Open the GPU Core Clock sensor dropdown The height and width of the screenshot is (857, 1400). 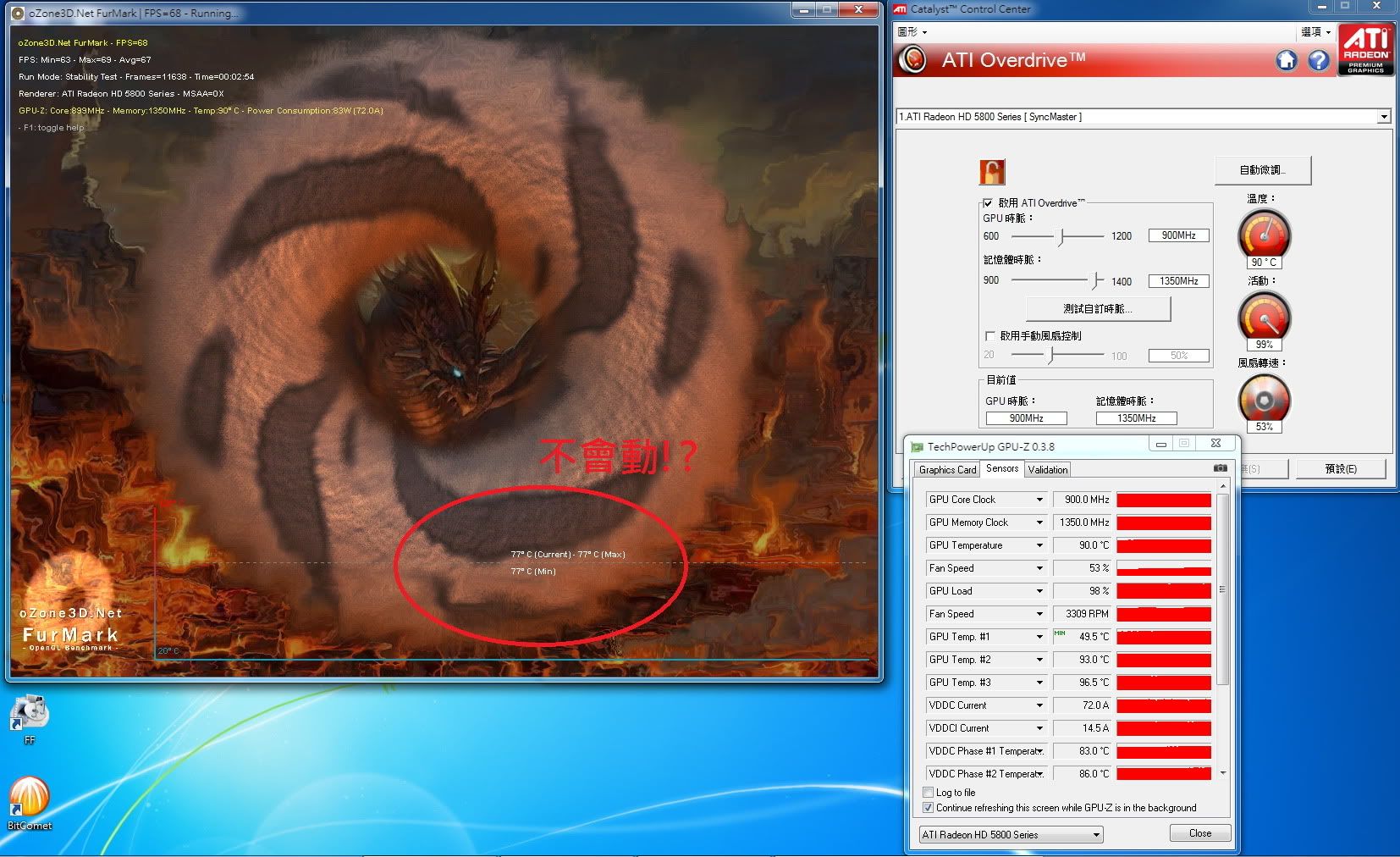click(1039, 500)
